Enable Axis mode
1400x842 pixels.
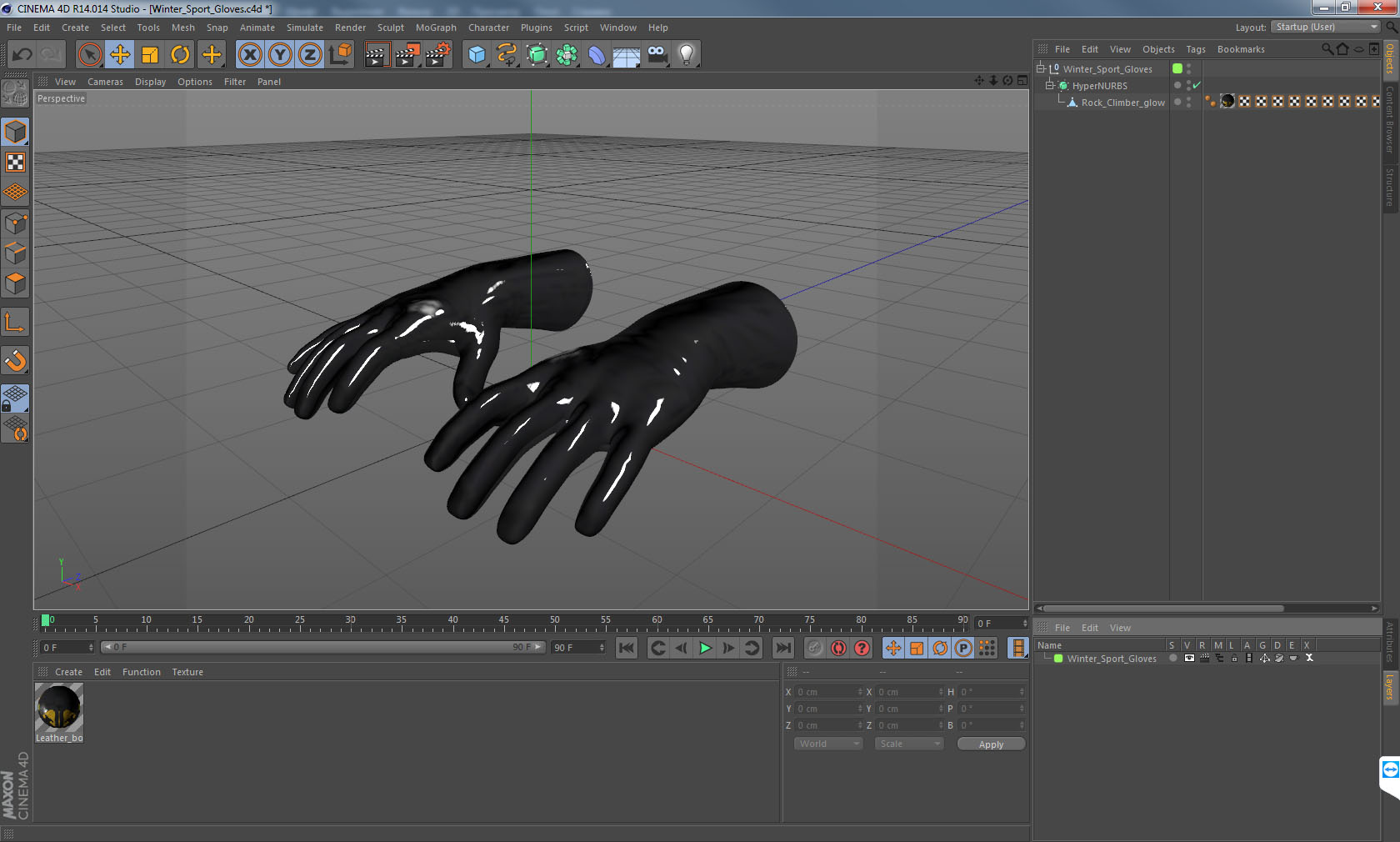(15, 322)
